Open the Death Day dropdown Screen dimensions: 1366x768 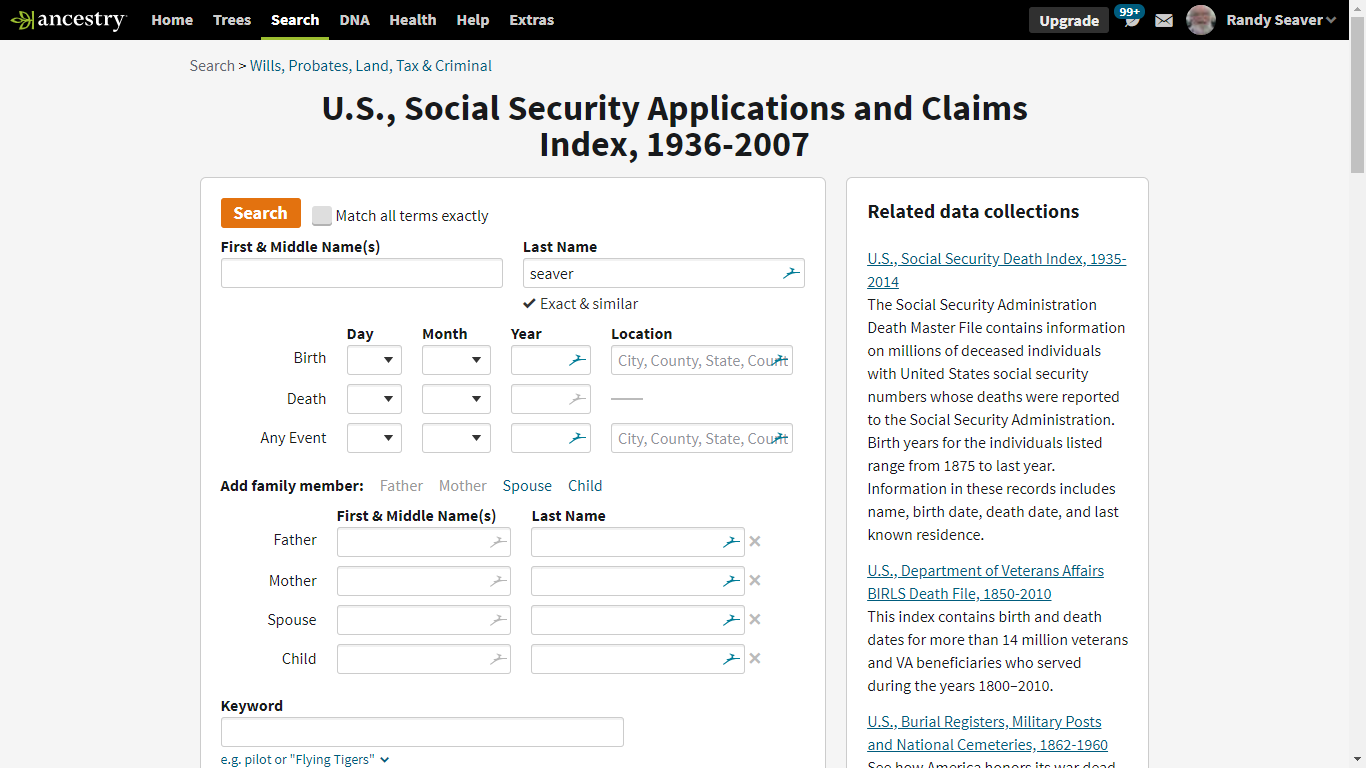pos(374,399)
